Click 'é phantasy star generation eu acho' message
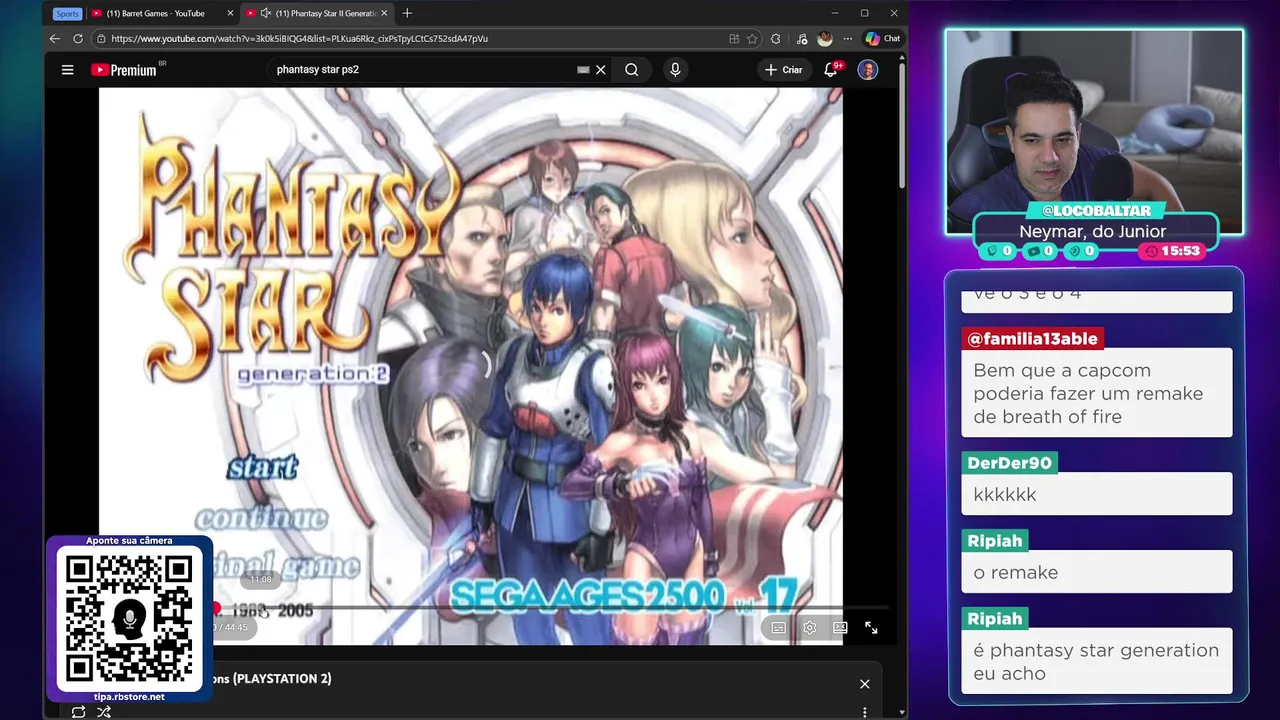 click(1096, 662)
